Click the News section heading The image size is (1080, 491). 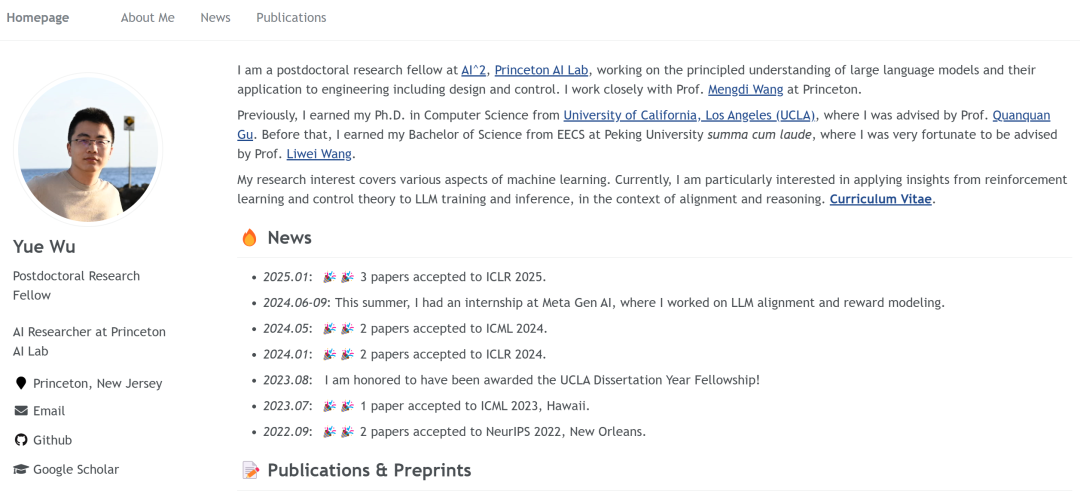(x=289, y=238)
